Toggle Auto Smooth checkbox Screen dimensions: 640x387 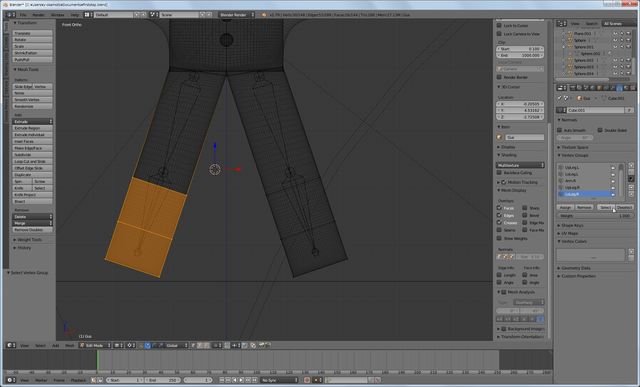(x=560, y=130)
